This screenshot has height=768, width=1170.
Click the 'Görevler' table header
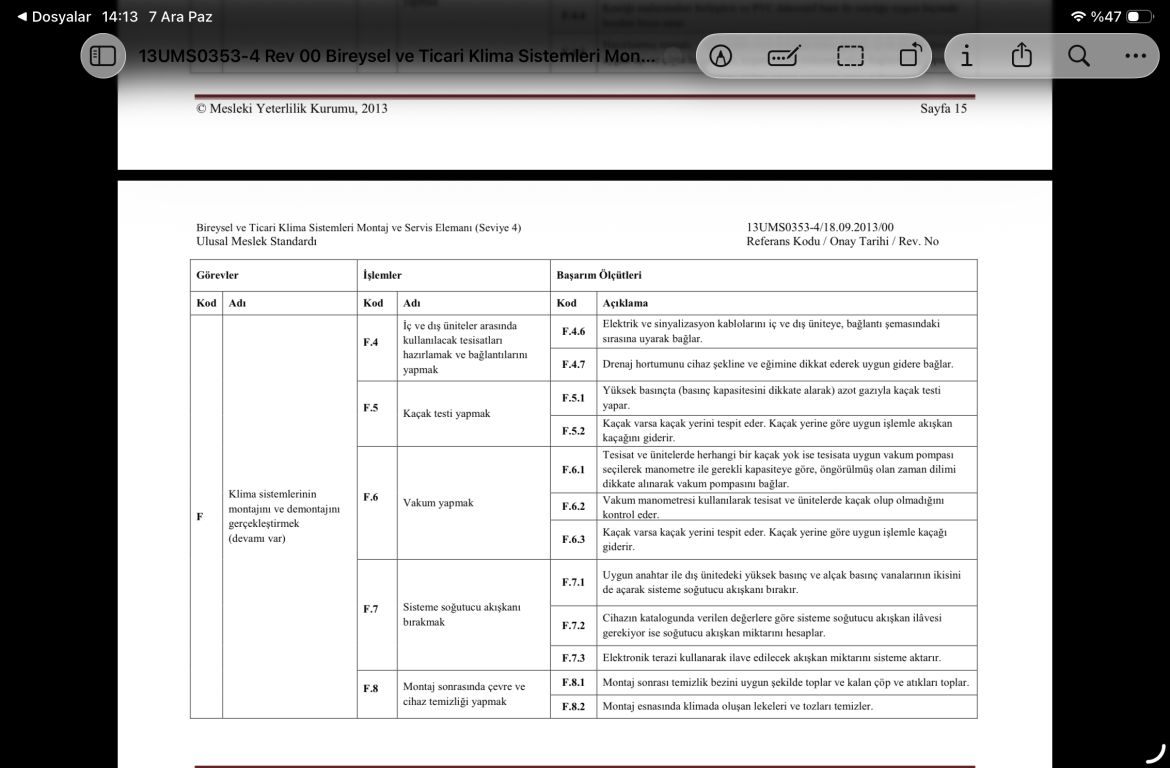click(218, 274)
